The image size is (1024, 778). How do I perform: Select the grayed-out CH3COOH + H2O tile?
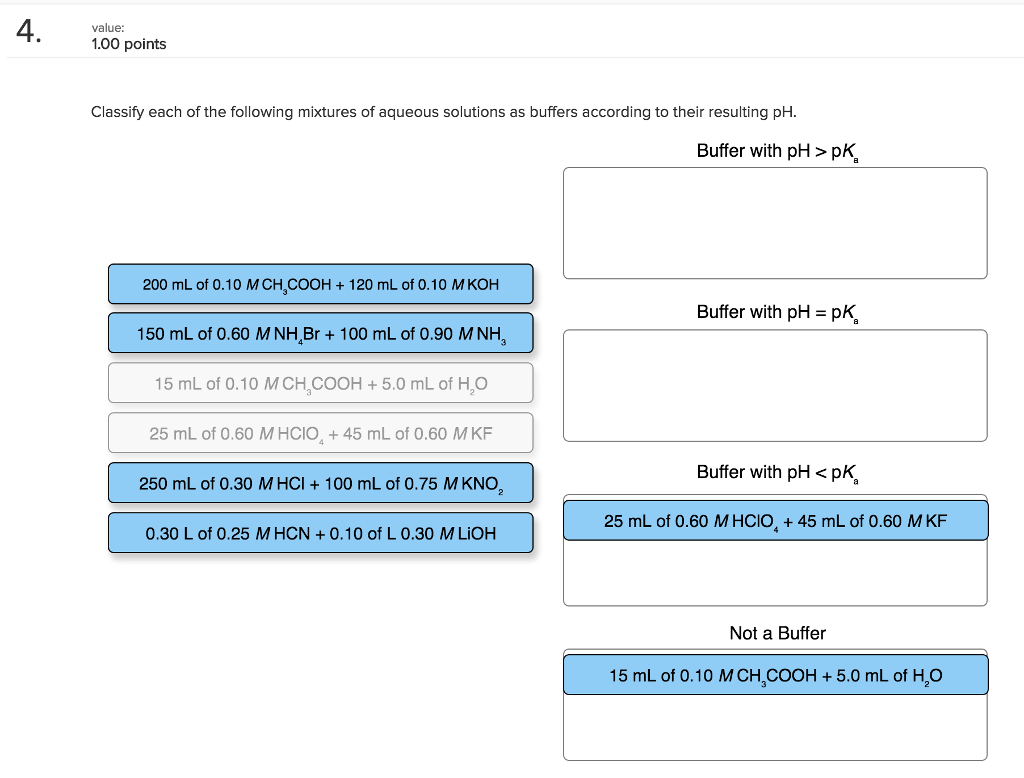(x=320, y=383)
